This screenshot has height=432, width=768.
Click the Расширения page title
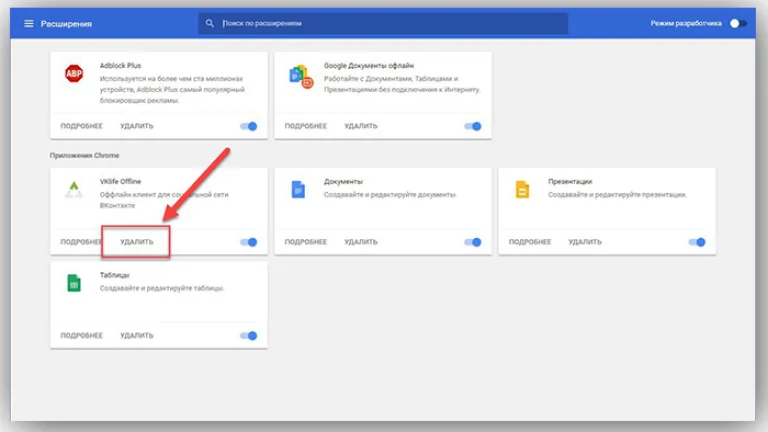66,24
